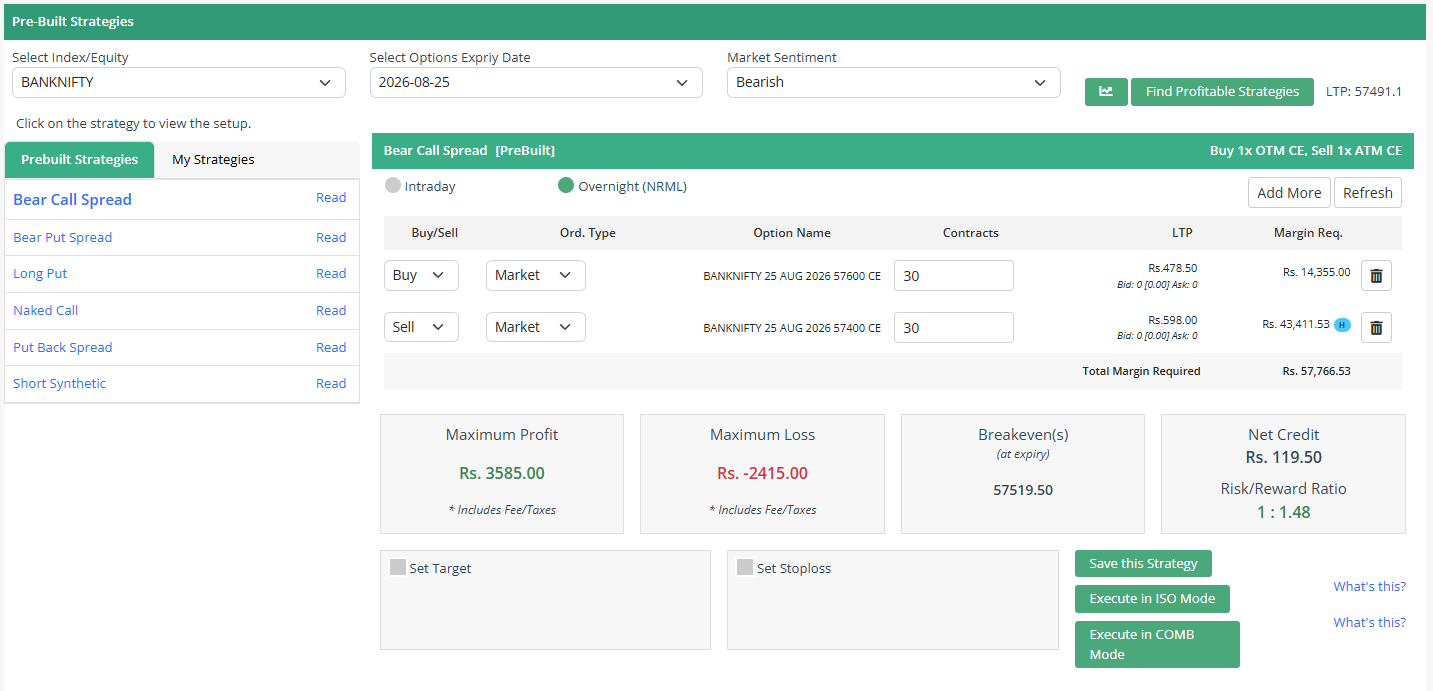Click margin value Rs. 43,411.53
The width and height of the screenshot is (1433, 691).
[1296, 324]
